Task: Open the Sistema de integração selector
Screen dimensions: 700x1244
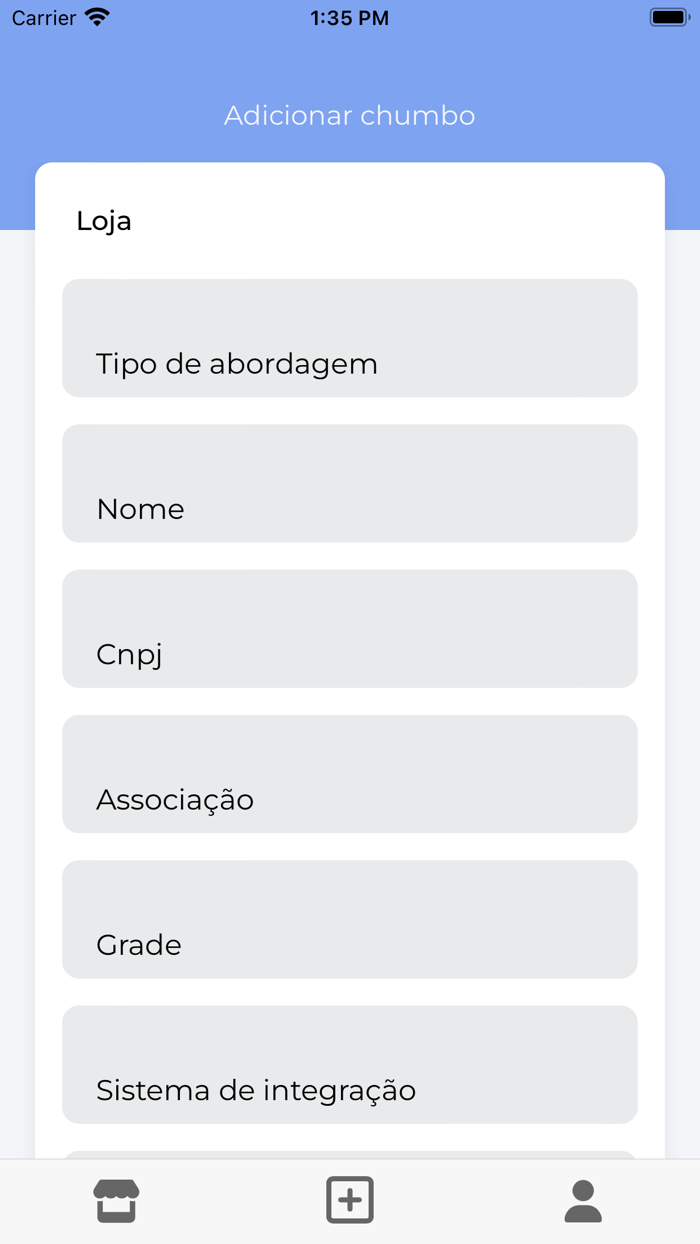Action: (x=349, y=1064)
